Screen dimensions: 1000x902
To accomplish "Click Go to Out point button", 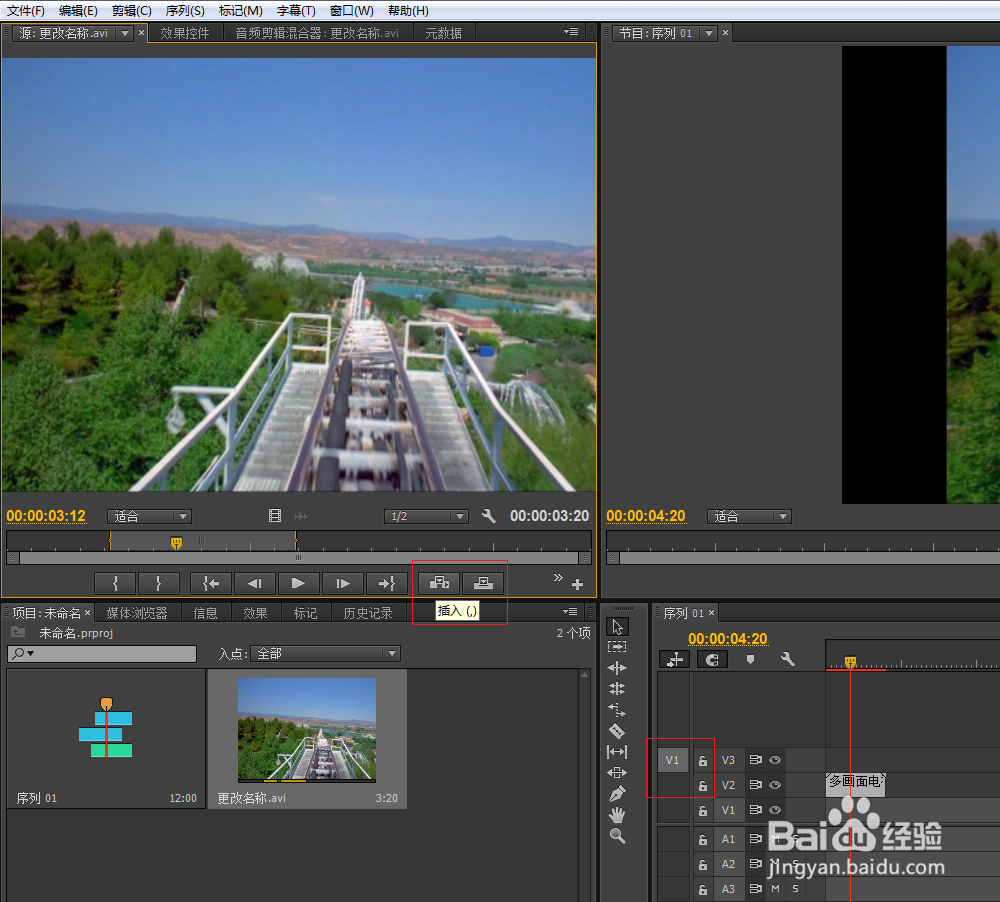I will [x=387, y=583].
